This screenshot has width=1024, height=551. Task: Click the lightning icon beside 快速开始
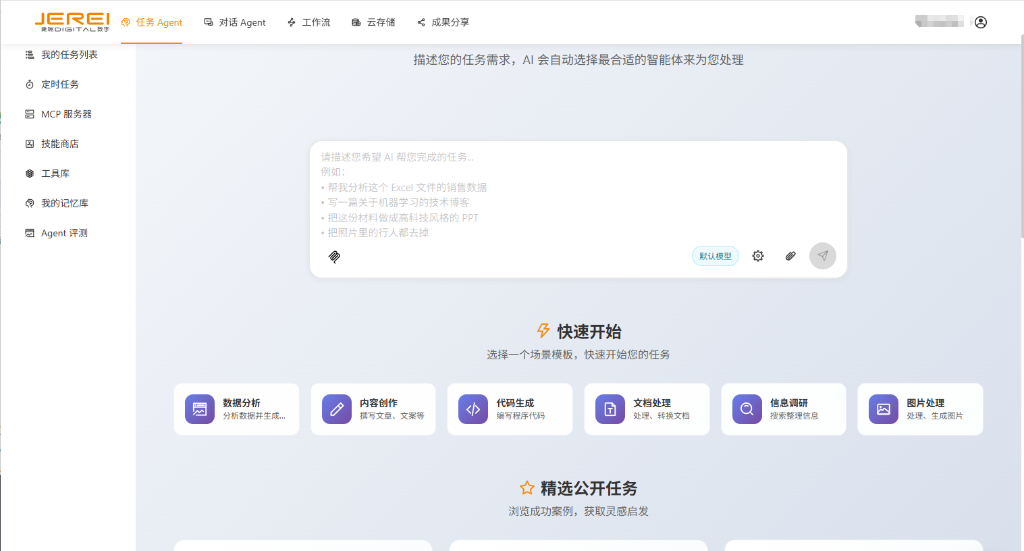[543, 330]
